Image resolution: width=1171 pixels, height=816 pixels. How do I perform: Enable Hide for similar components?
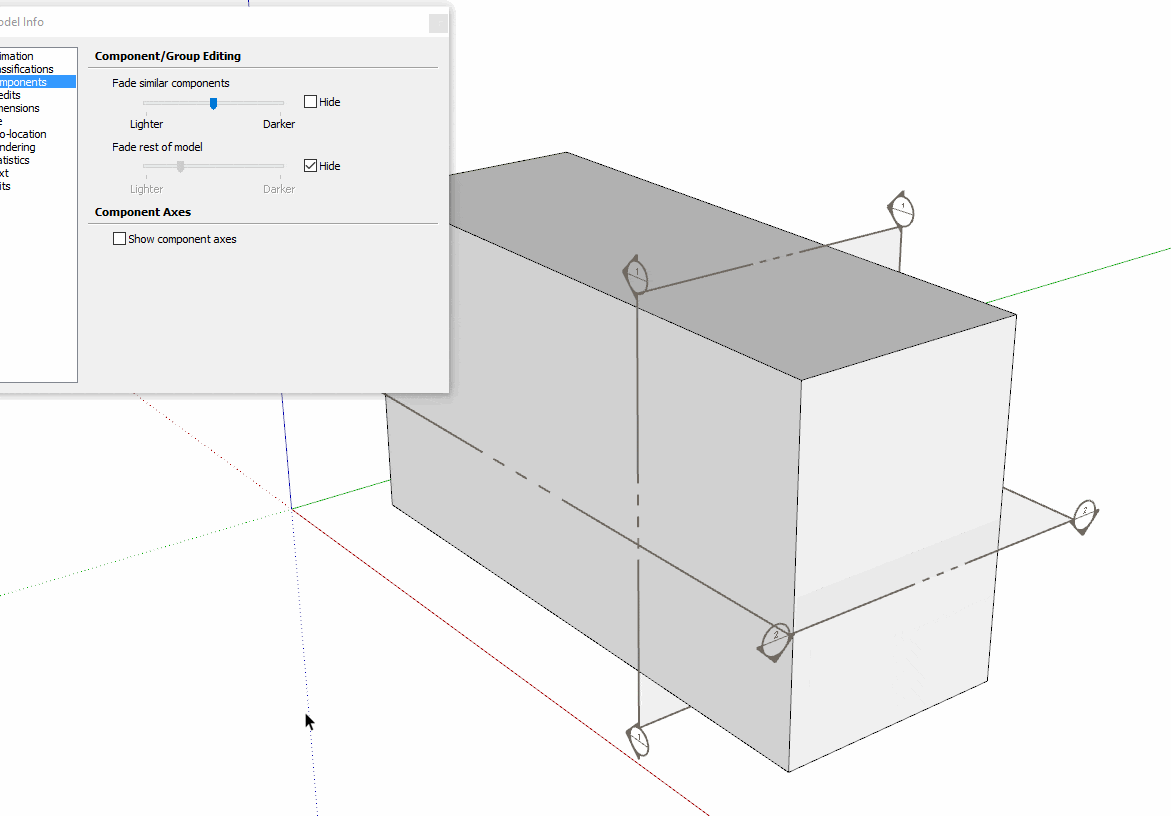pyautogui.click(x=310, y=101)
